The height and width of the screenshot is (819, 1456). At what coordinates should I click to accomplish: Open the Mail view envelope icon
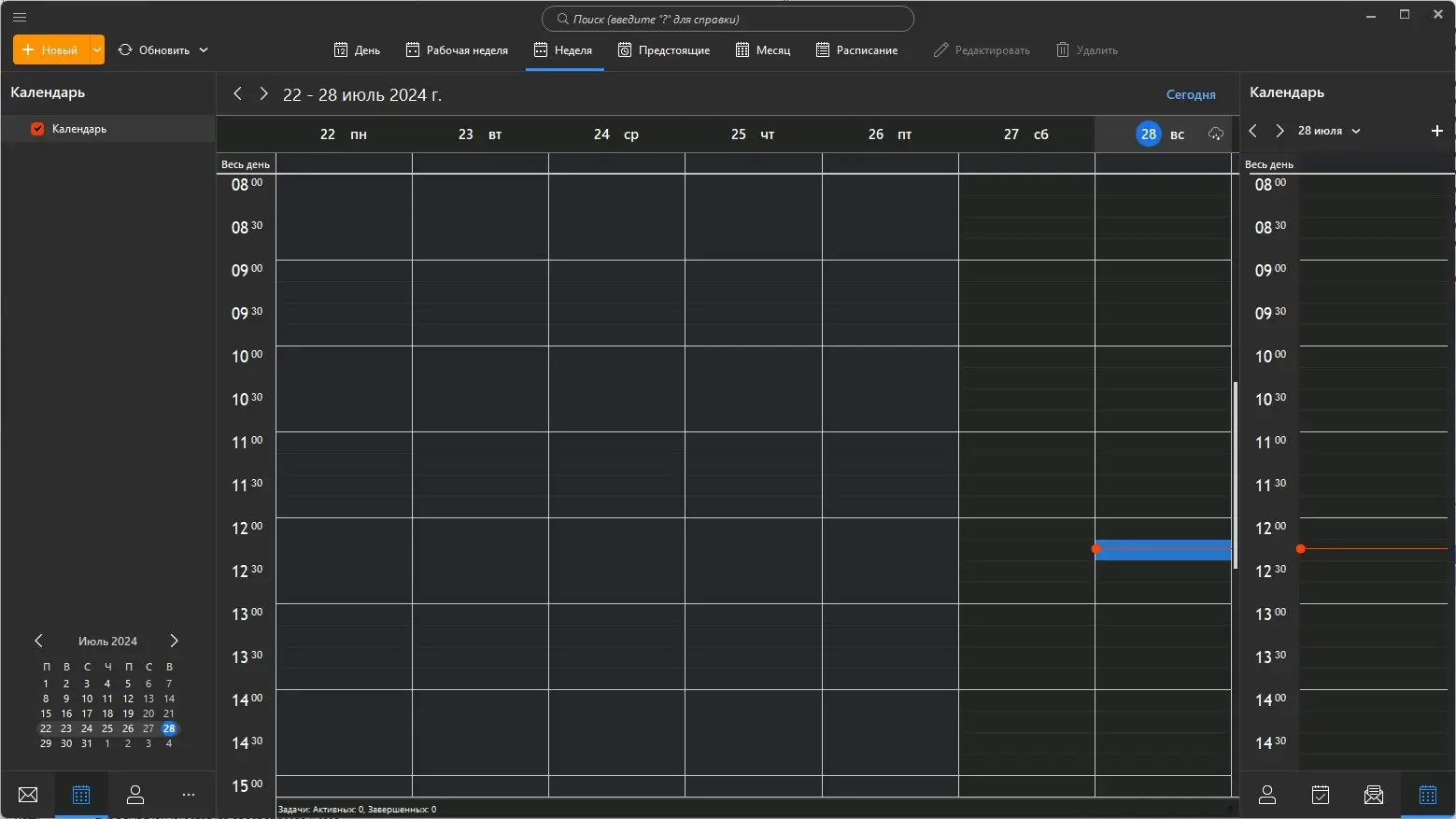tap(28, 795)
